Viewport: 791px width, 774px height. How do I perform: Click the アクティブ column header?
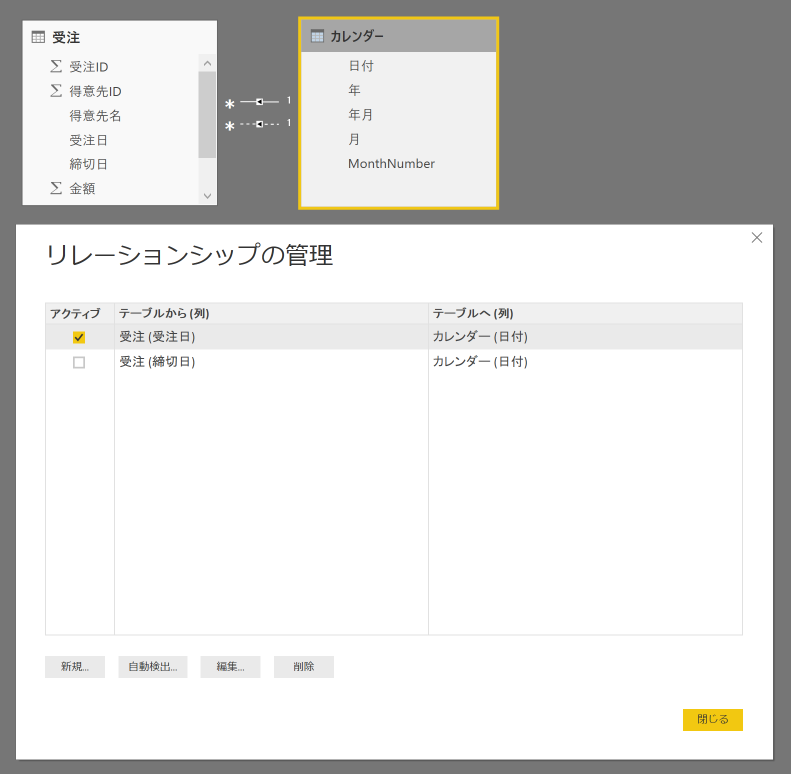point(80,313)
